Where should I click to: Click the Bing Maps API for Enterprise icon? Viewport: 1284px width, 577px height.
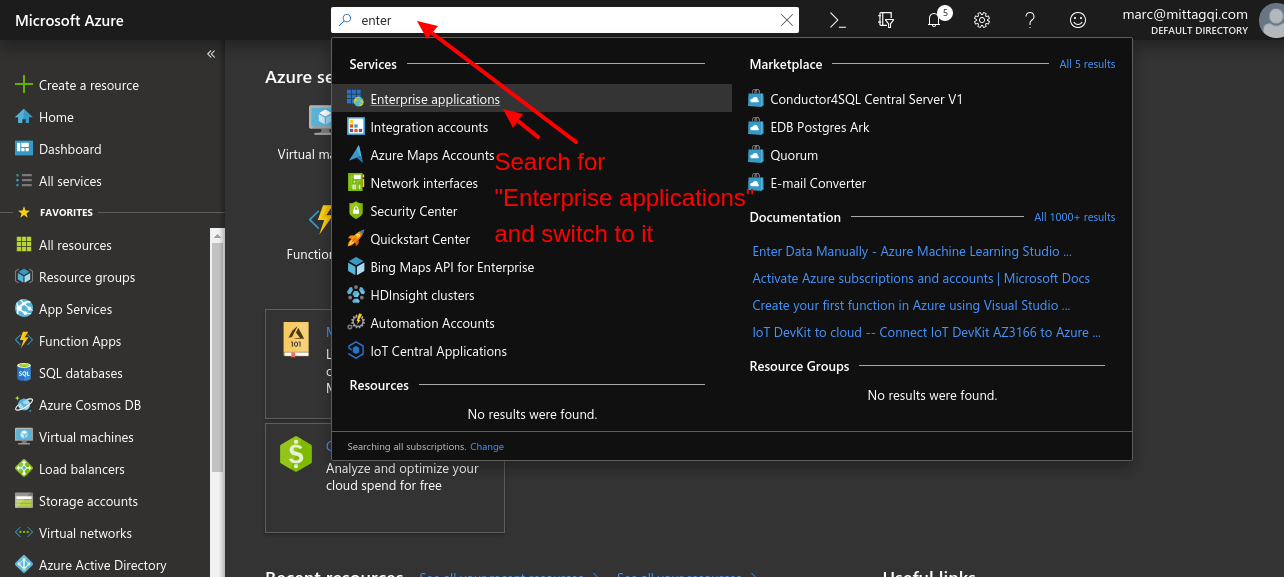[355, 266]
